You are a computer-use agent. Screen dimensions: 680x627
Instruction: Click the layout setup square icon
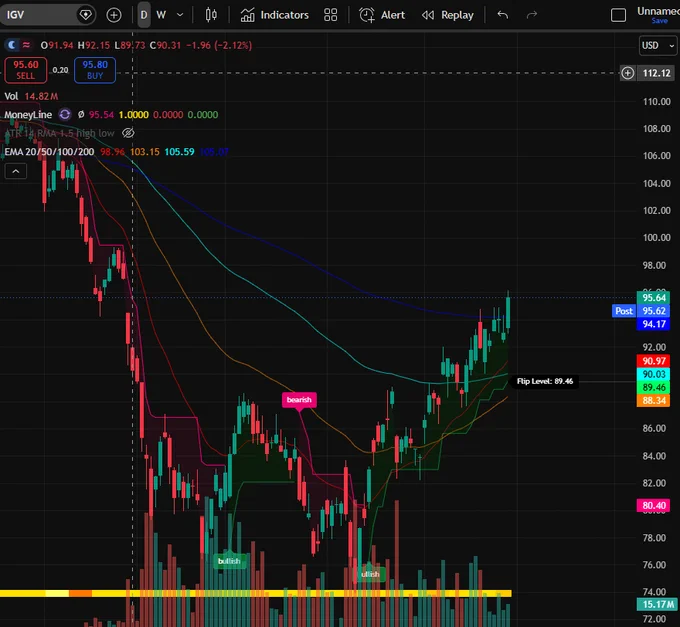pos(618,15)
